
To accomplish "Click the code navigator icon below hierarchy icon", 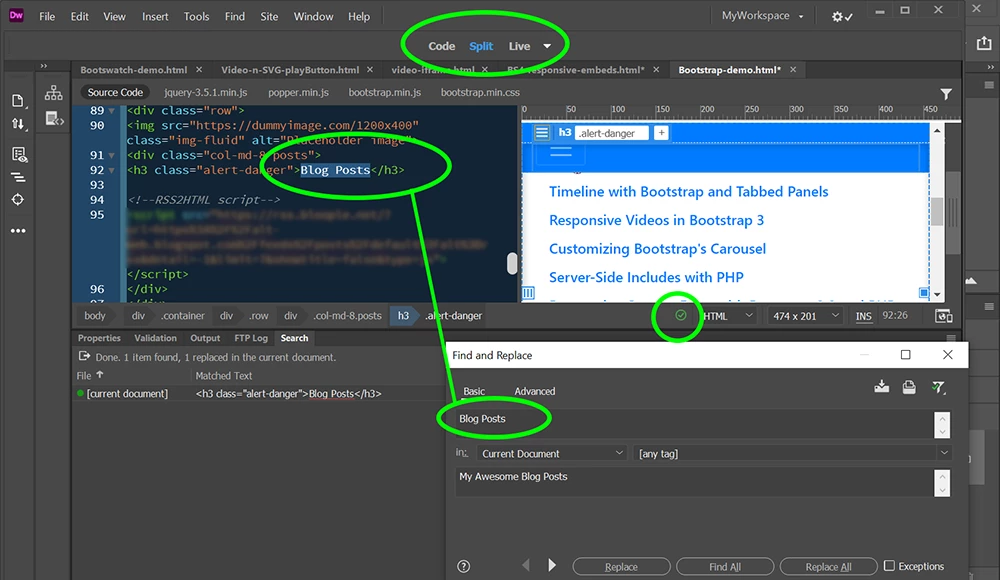I will [54, 119].
